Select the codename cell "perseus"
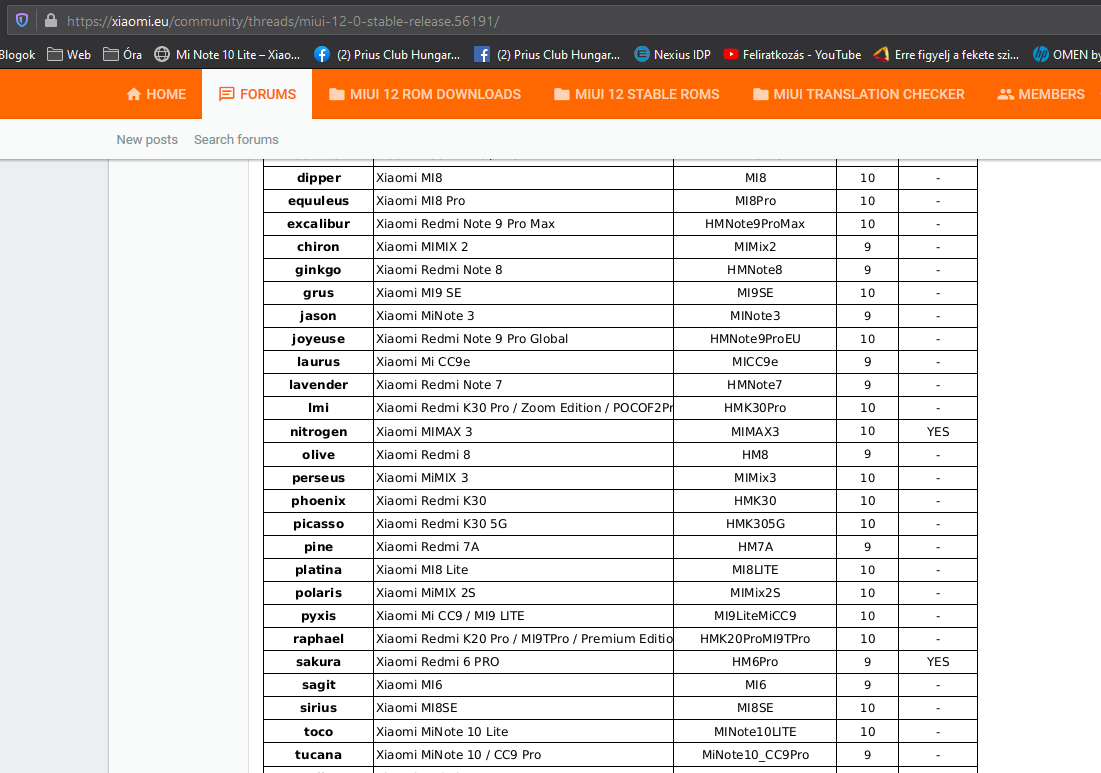The width and height of the screenshot is (1101, 773). 319,477
